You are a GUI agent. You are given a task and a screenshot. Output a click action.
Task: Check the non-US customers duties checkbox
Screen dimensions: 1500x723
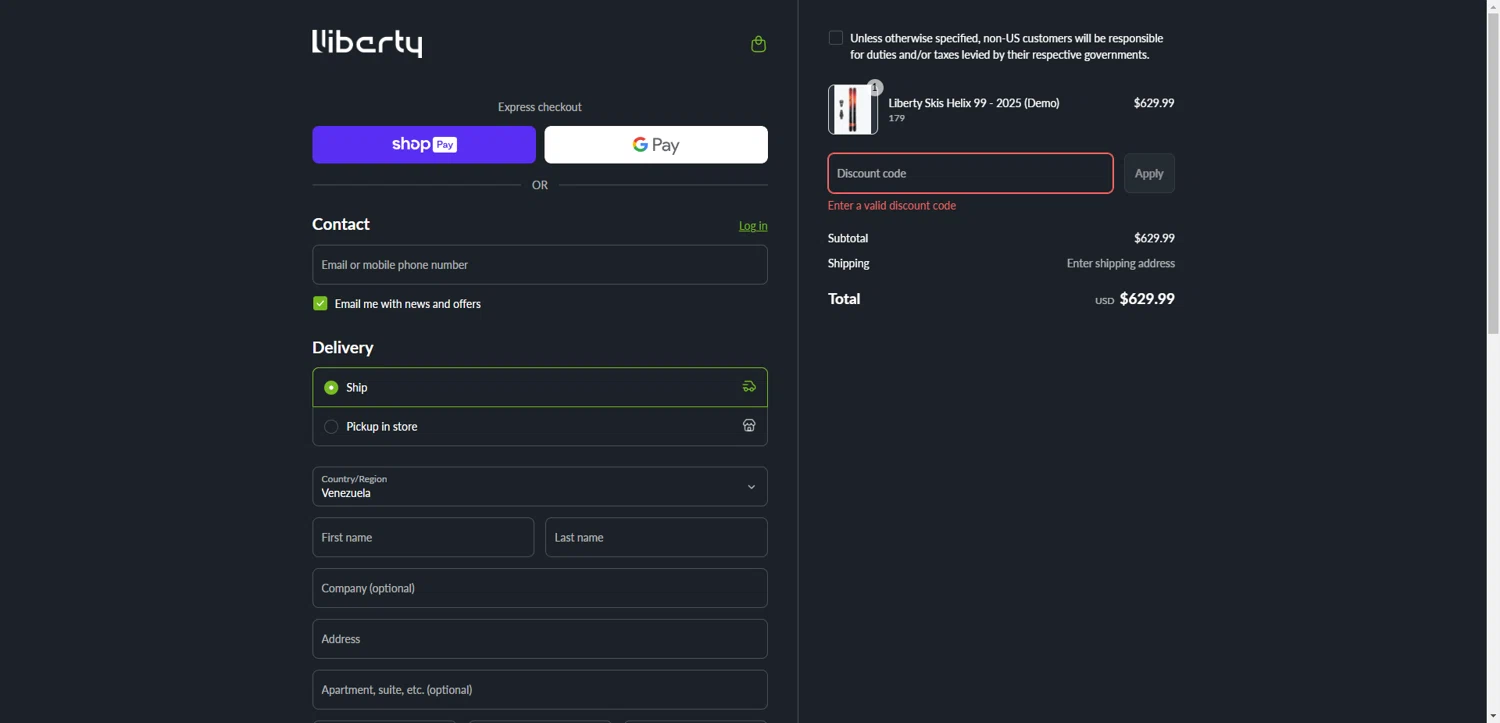pyautogui.click(x=836, y=38)
